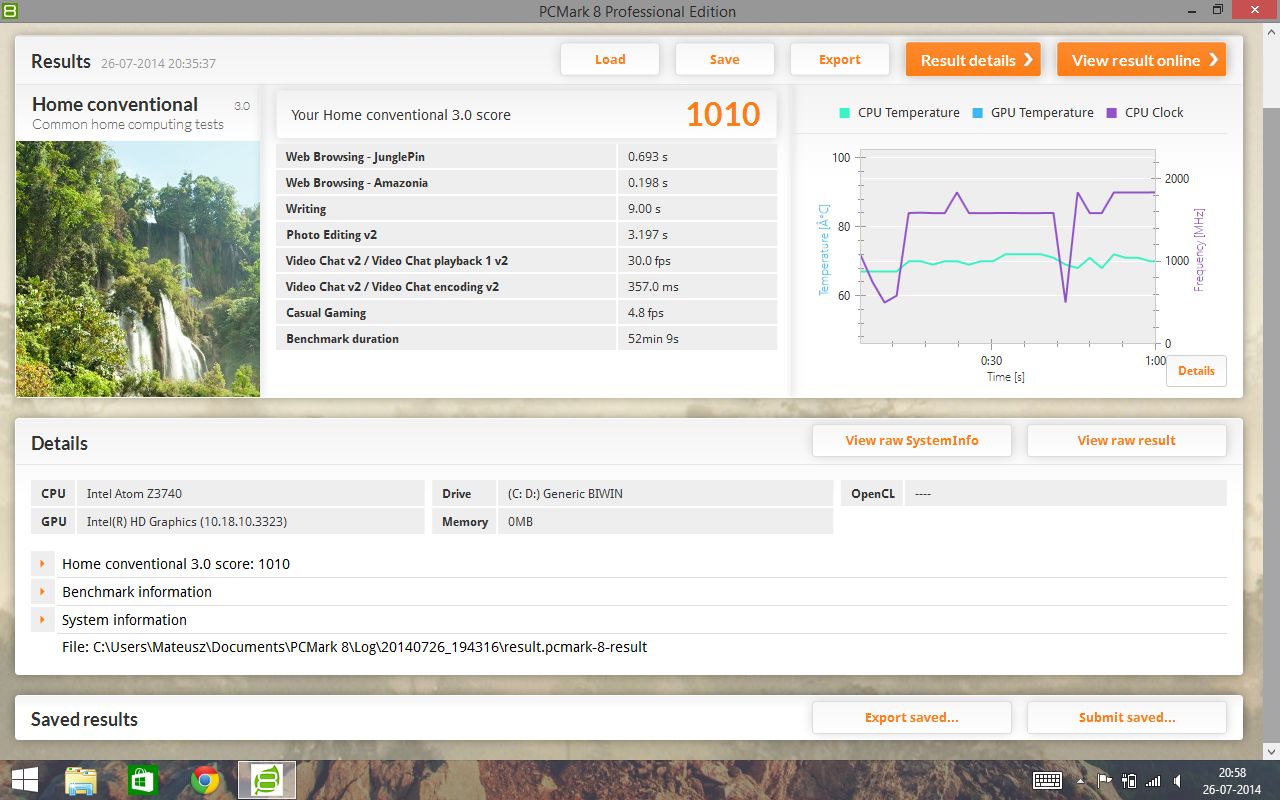Click the waterfall benchmark thumbnail image
Viewport: 1280px width, 800px height.
[x=138, y=268]
